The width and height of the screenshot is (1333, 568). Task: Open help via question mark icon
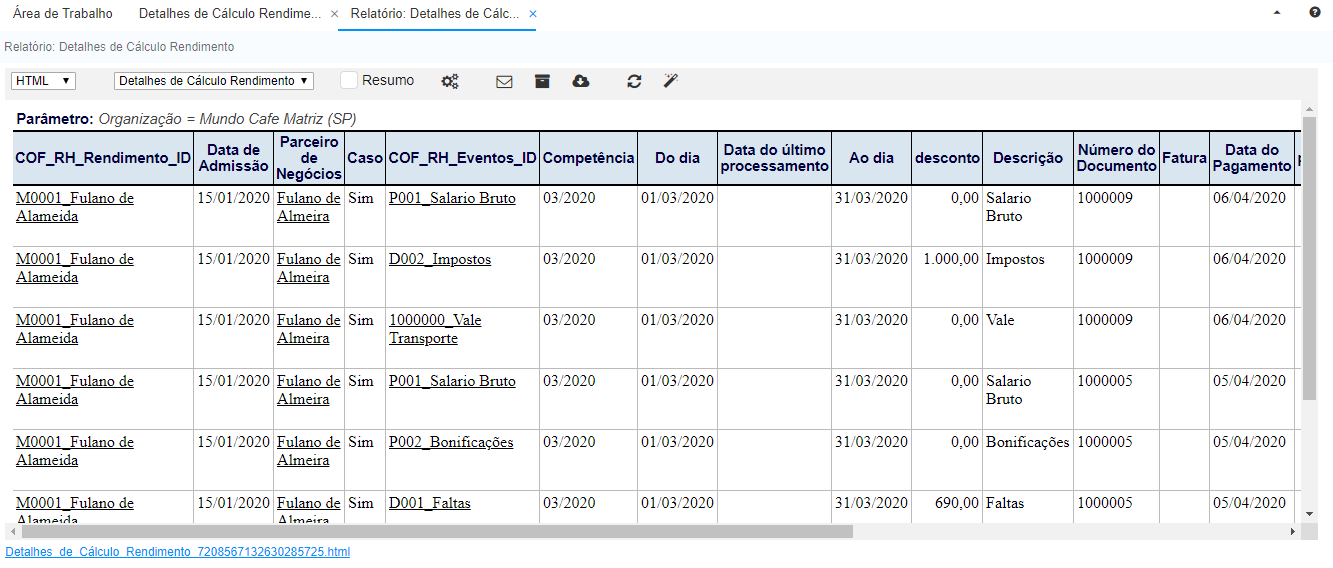tap(1314, 13)
